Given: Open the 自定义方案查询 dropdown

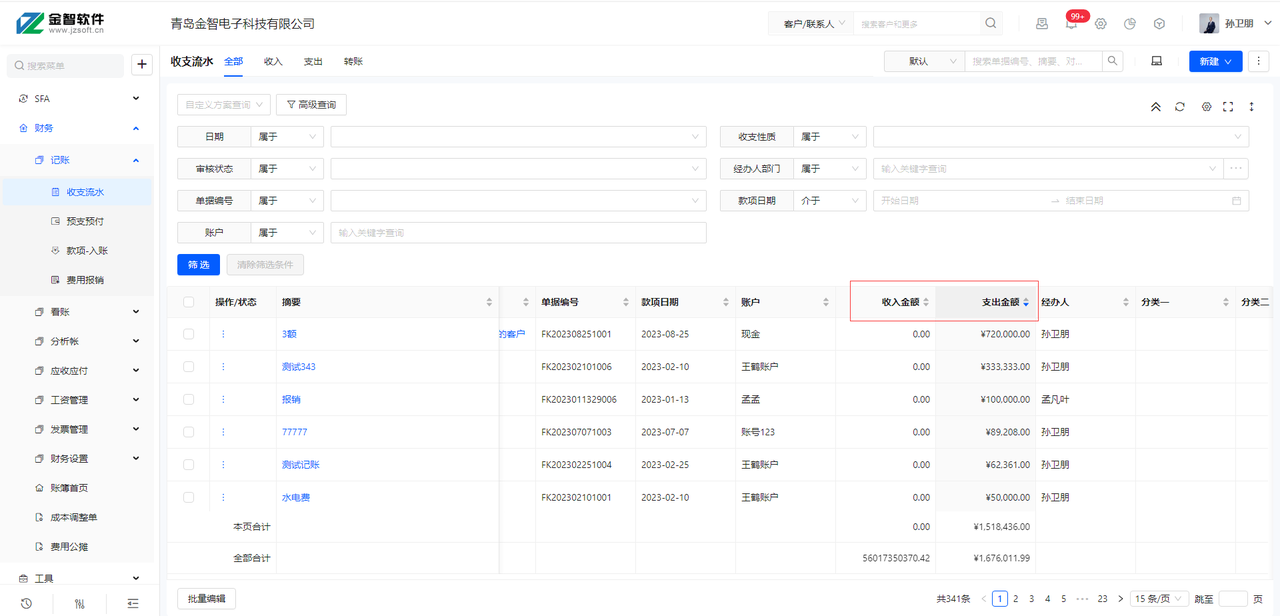Looking at the screenshot, I should coord(224,104).
